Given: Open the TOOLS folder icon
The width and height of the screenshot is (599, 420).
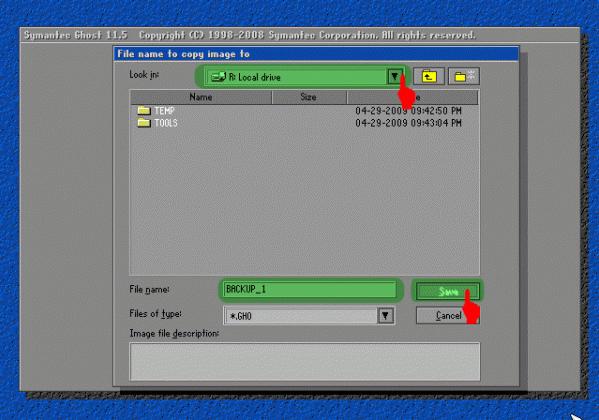Looking at the screenshot, I should (144, 123).
